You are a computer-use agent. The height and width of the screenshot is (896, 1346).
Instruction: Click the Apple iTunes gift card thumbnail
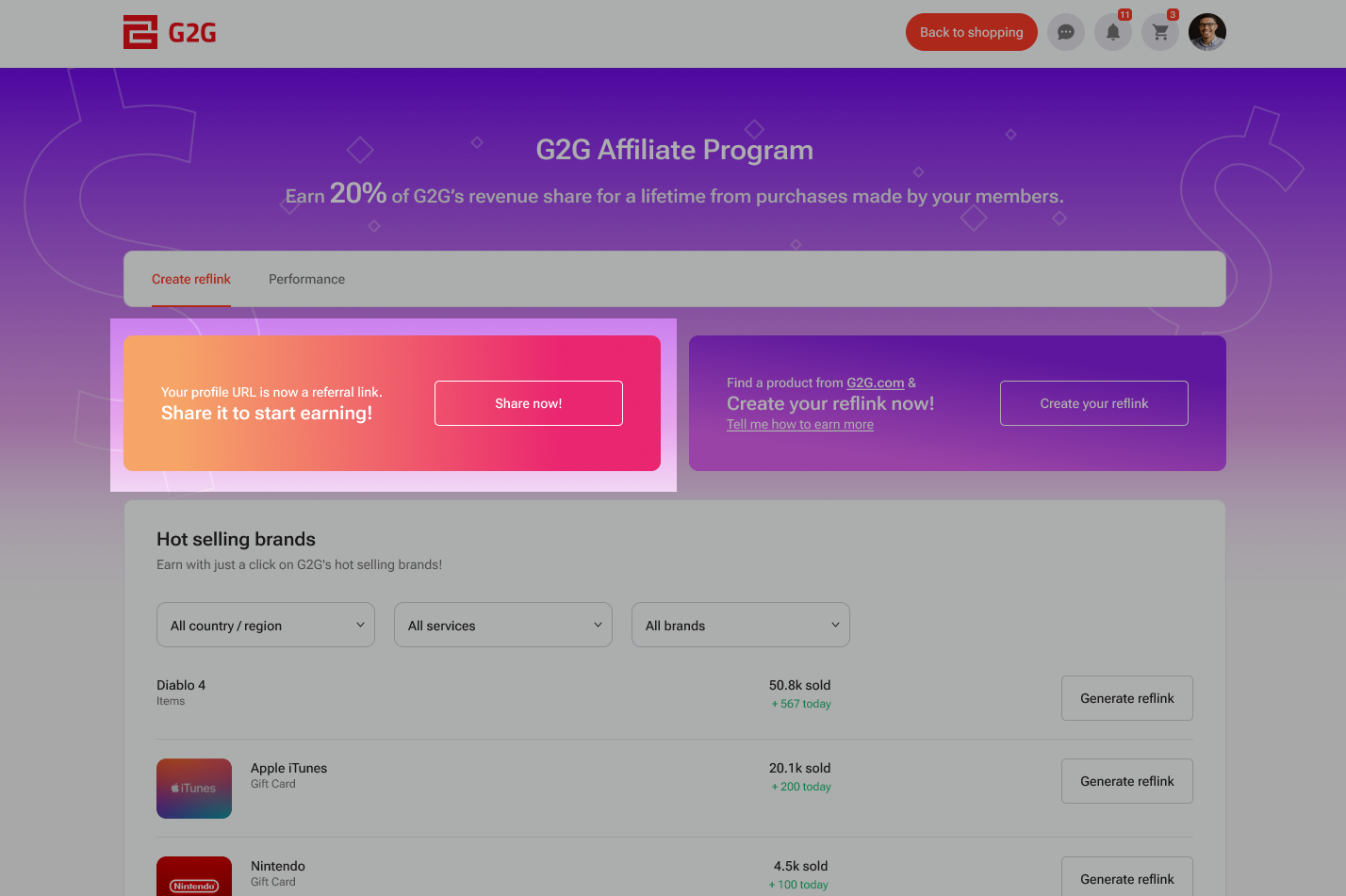coord(193,786)
